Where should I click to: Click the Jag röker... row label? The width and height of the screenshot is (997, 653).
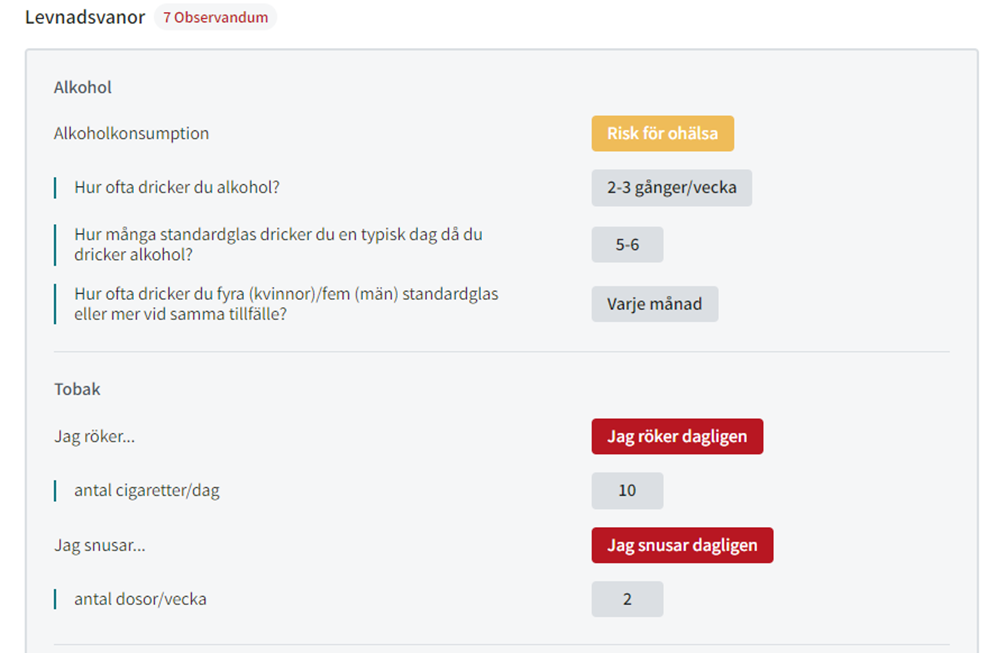click(94, 437)
